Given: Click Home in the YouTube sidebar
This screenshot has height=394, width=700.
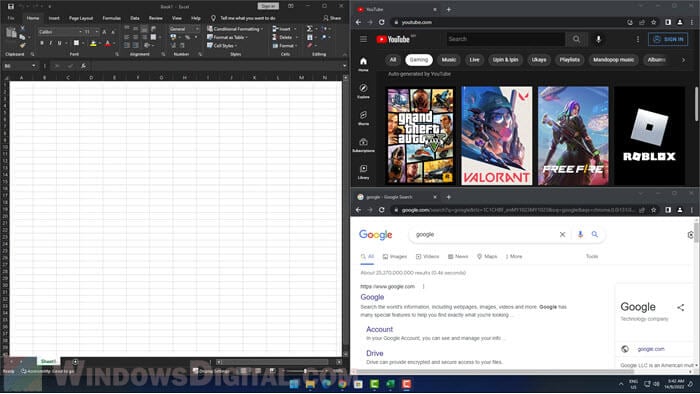Looking at the screenshot, I should click(363, 64).
